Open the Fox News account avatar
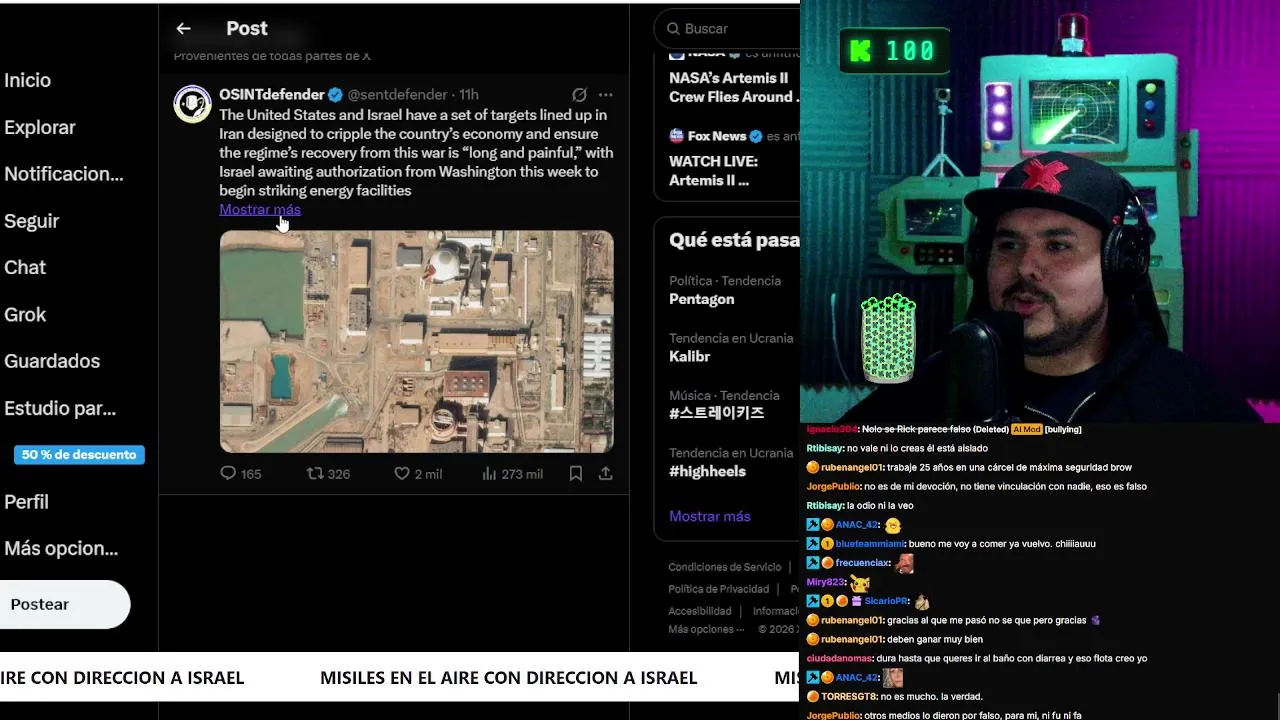 click(x=676, y=136)
